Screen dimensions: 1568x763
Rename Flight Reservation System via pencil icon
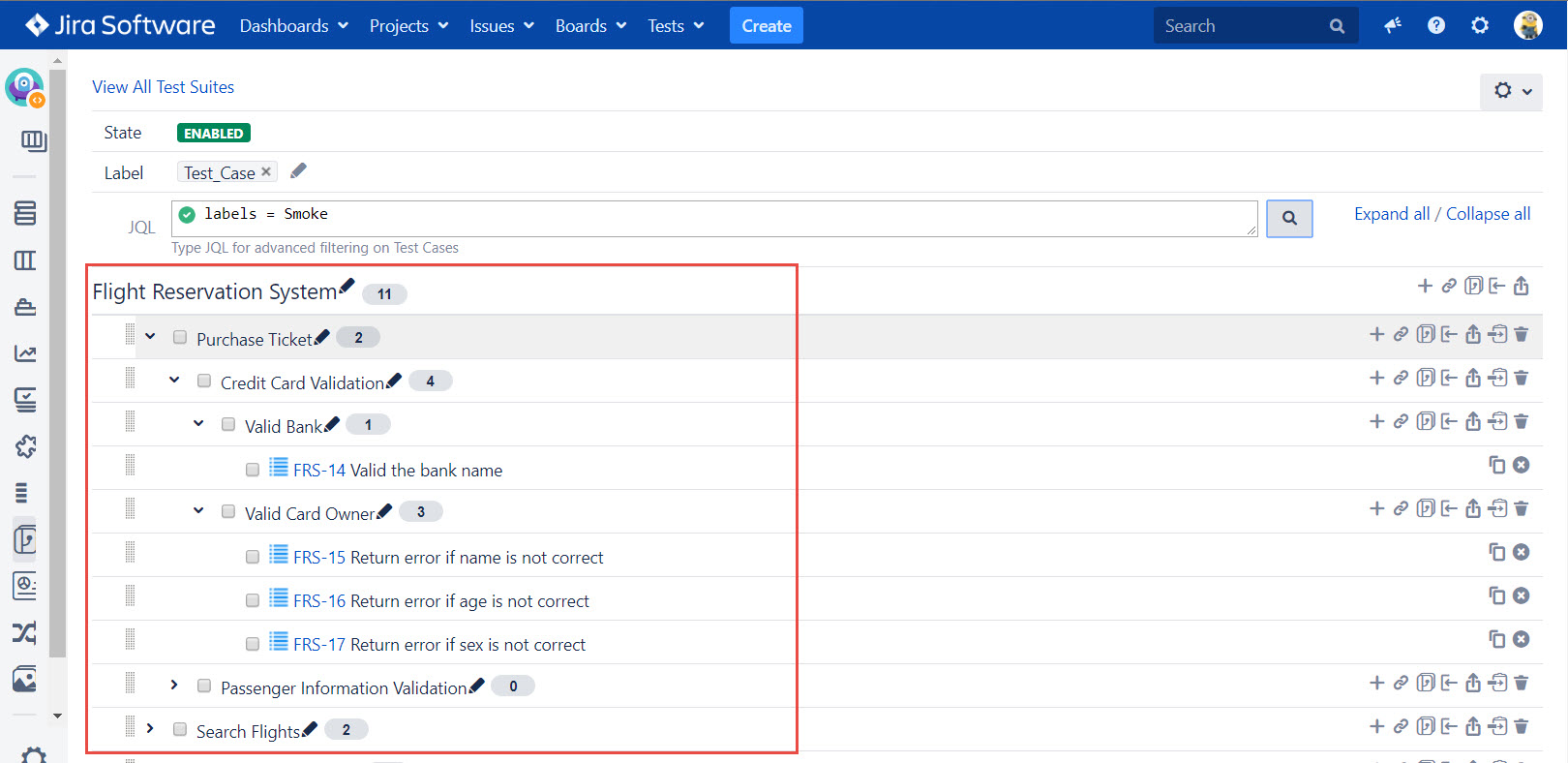347,285
